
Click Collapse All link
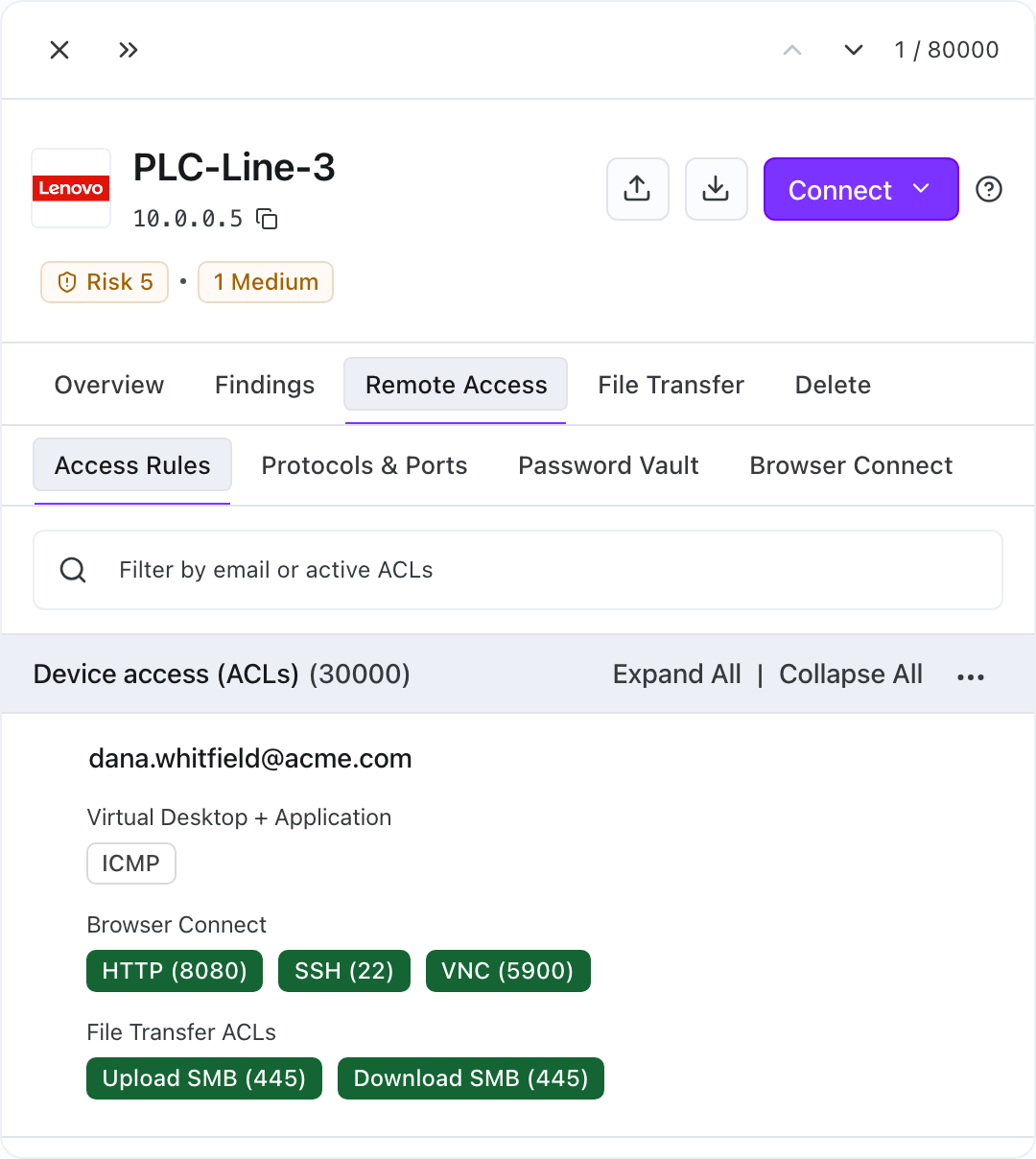(851, 674)
